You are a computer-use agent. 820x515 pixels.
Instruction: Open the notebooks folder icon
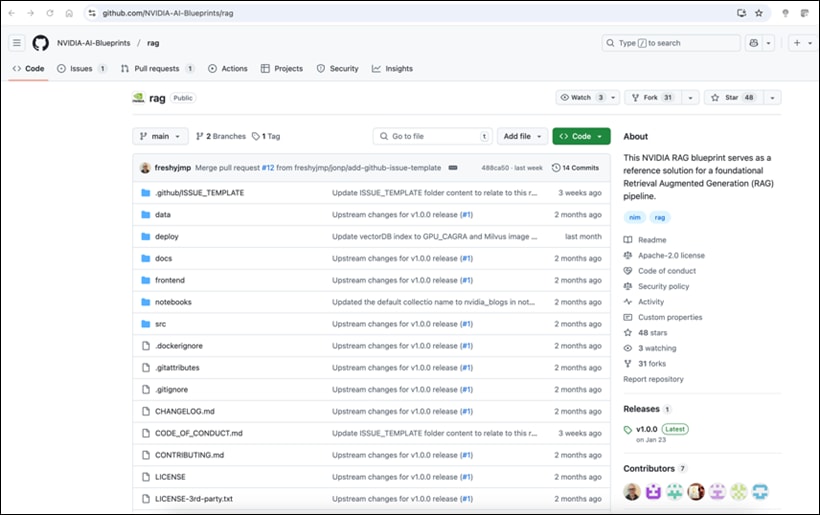[146, 302]
